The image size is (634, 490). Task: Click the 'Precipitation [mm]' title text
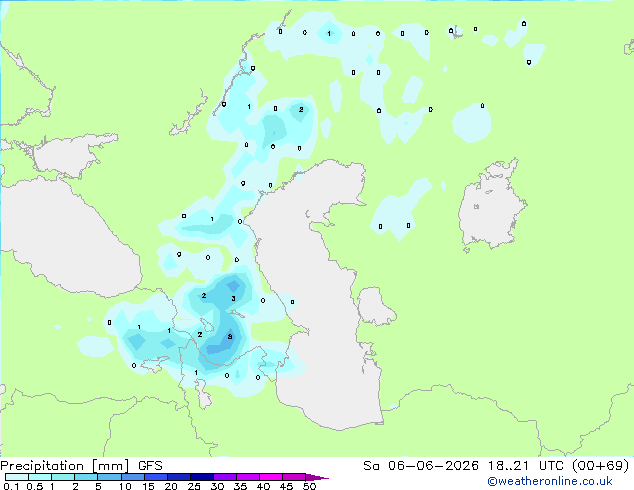pos(65,466)
